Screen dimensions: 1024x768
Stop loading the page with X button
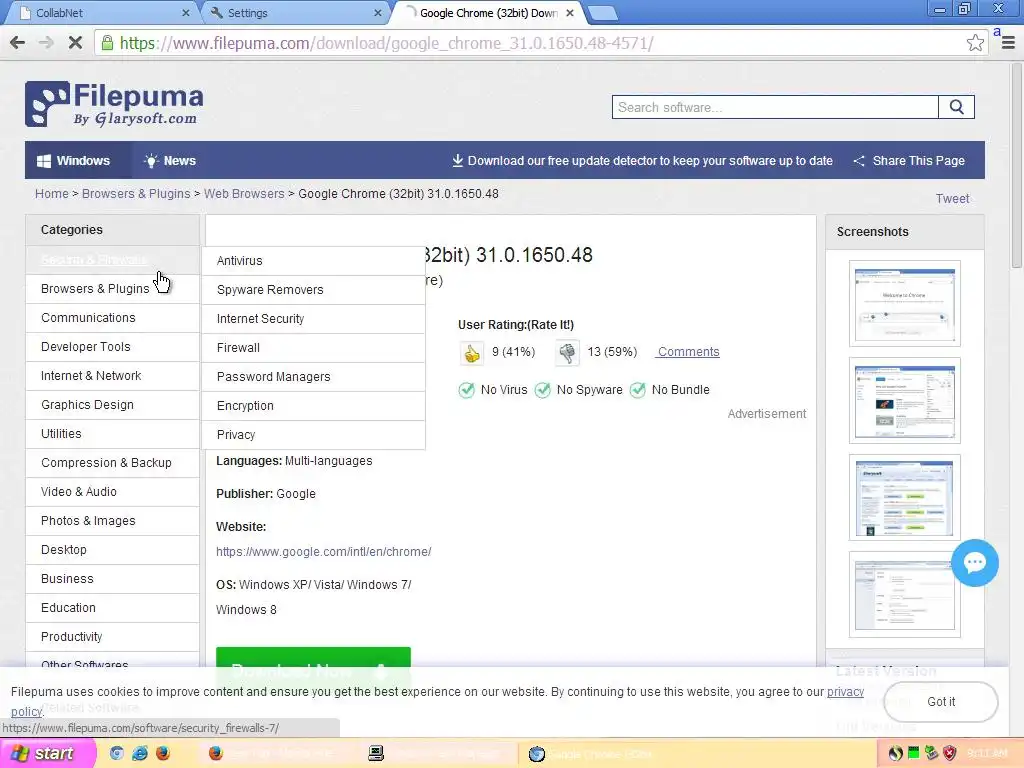(75, 43)
